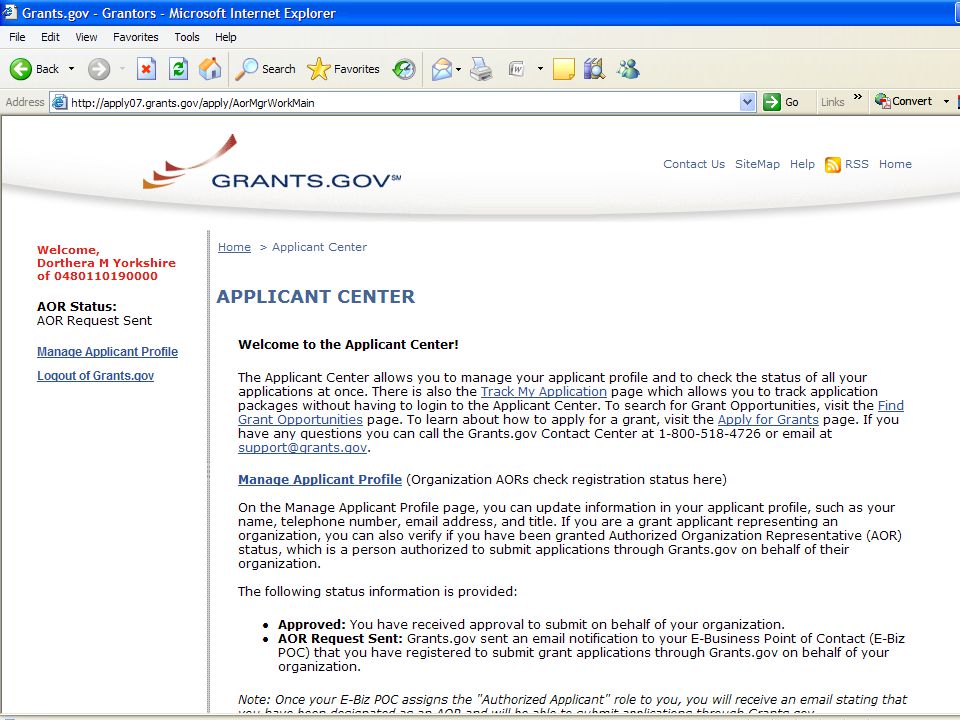Click the Forward arrow icon
Viewport: 960px width, 720px height.
(99, 69)
